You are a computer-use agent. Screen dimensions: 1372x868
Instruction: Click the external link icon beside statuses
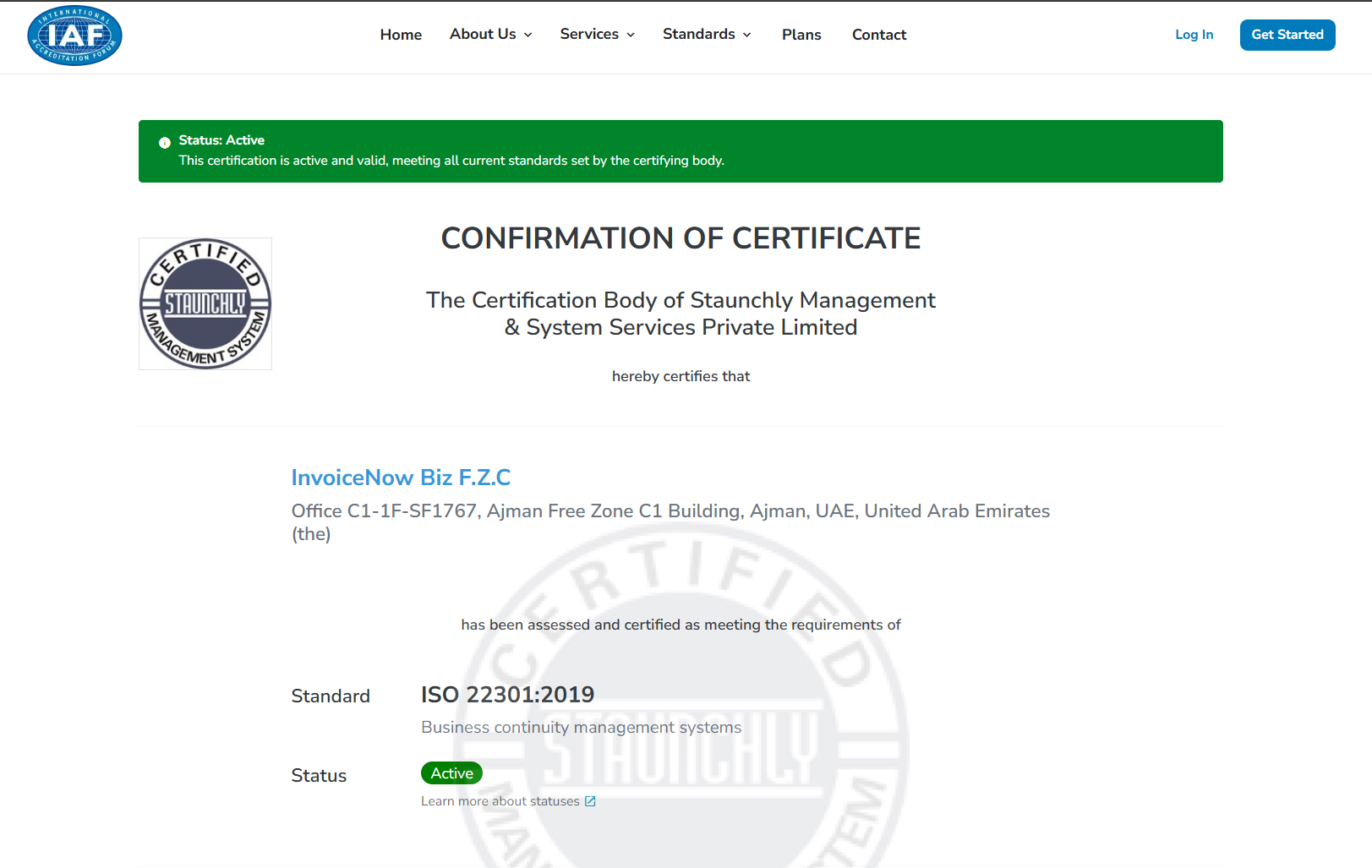[590, 801]
